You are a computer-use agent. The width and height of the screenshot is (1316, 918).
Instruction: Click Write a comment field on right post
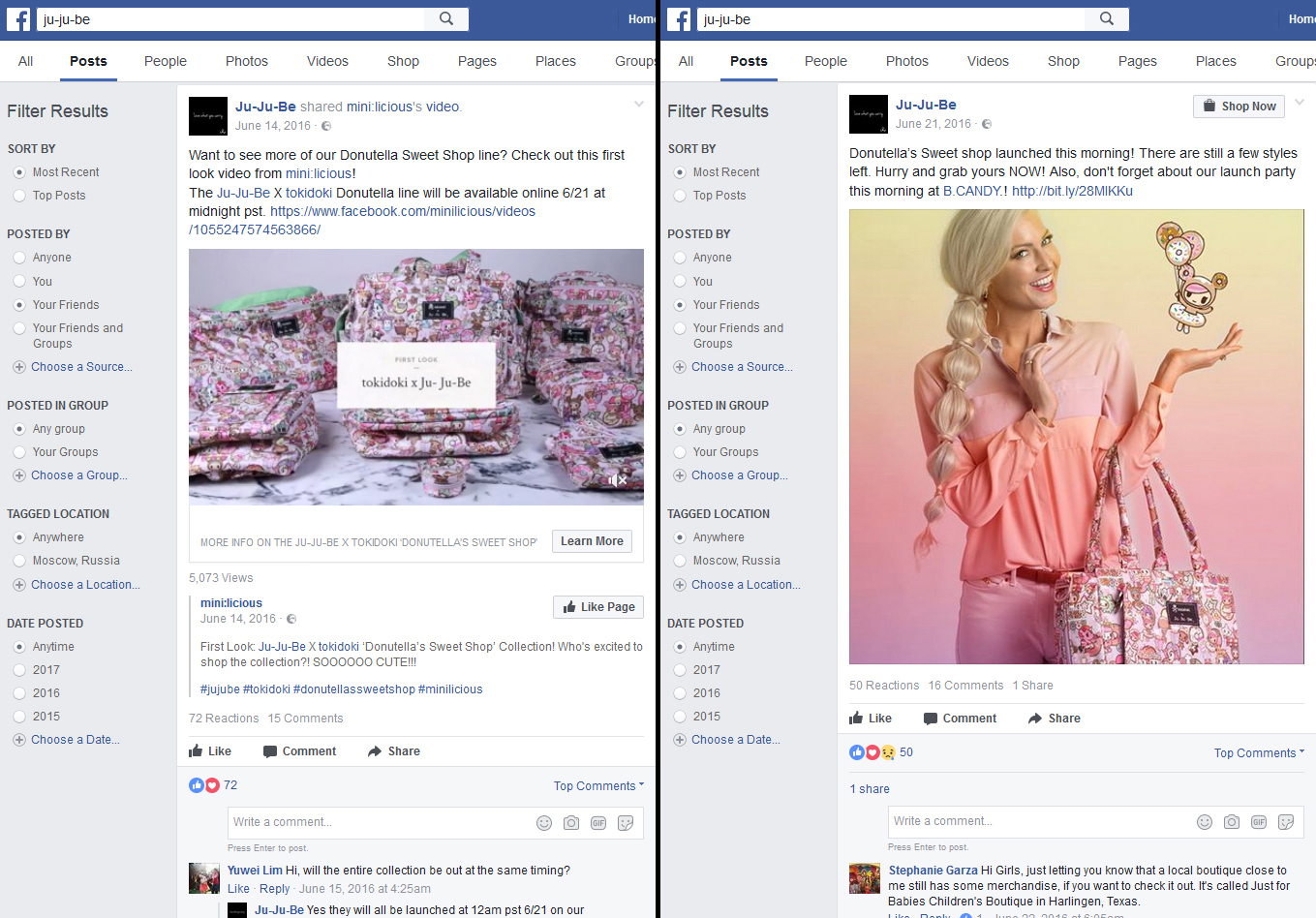tap(1040, 821)
